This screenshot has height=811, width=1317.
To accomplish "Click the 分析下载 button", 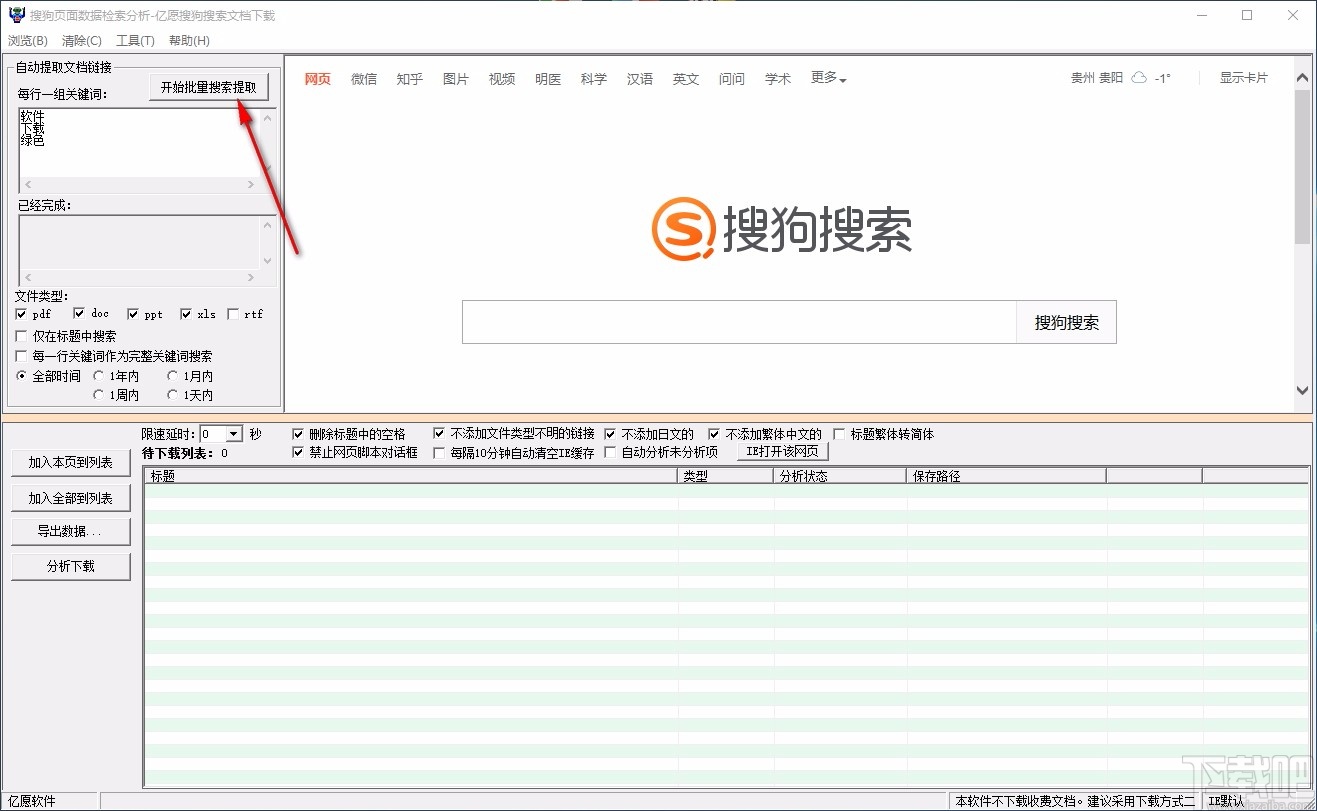I will pyautogui.click(x=70, y=566).
